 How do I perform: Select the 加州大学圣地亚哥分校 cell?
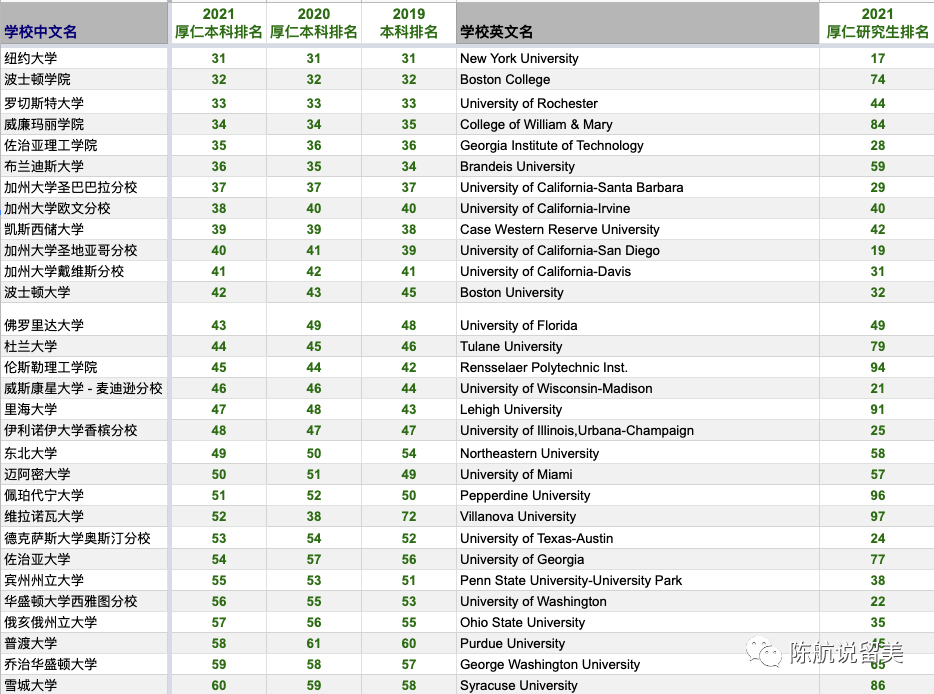(x=70, y=250)
